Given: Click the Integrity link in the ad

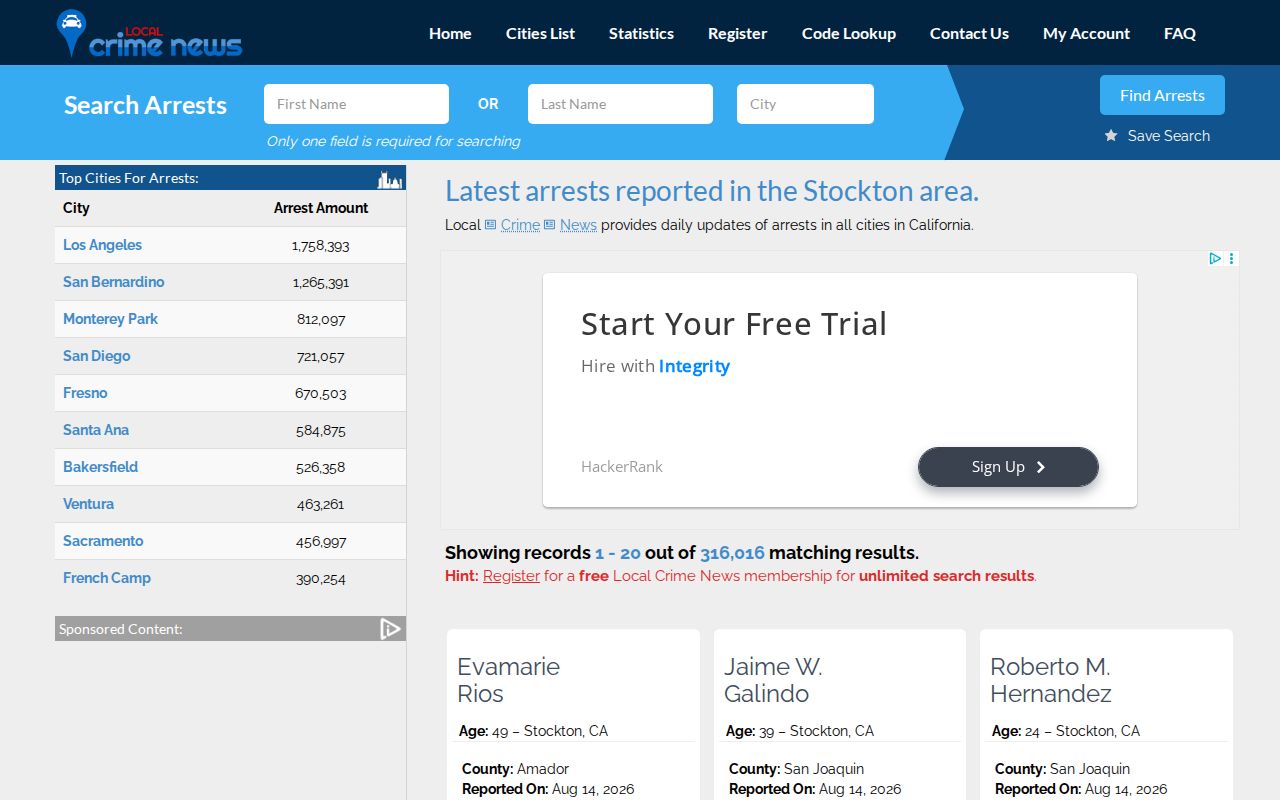Looking at the screenshot, I should click(694, 366).
